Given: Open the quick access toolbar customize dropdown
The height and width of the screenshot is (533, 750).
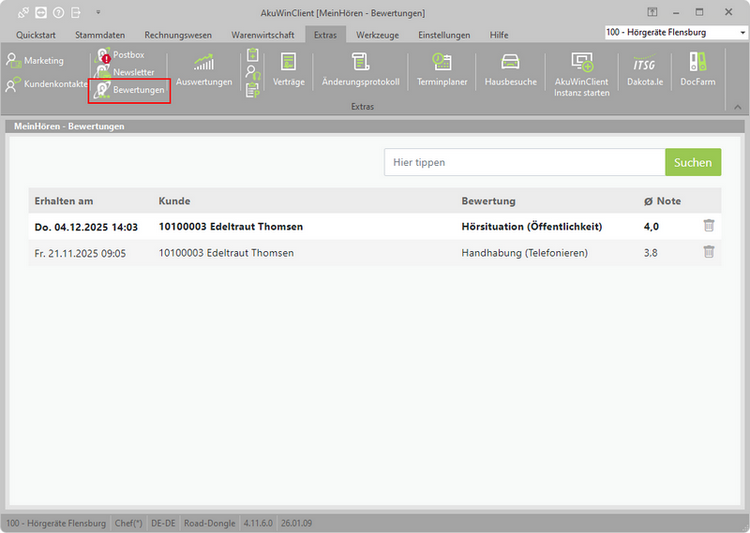Looking at the screenshot, I should [x=98, y=13].
